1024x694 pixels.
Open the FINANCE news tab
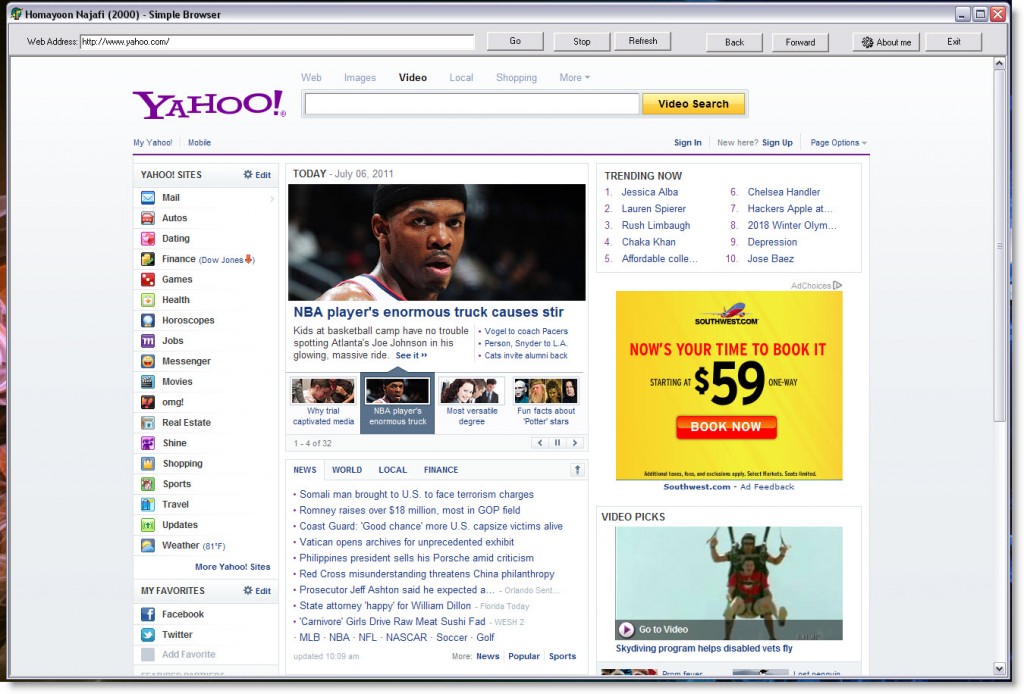(x=441, y=470)
